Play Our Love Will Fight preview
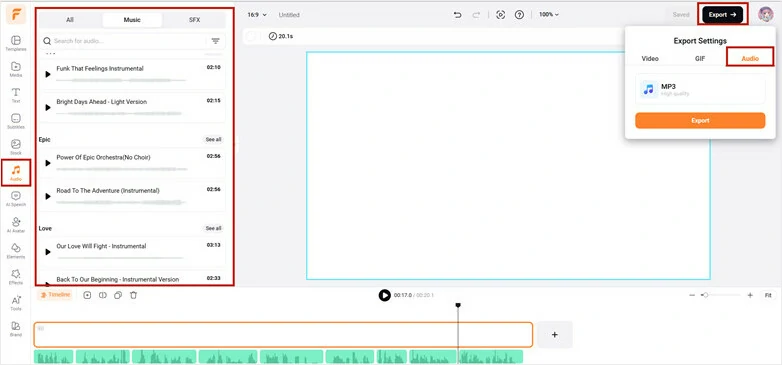Viewport: 782px width, 365px height. coord(48,252)
